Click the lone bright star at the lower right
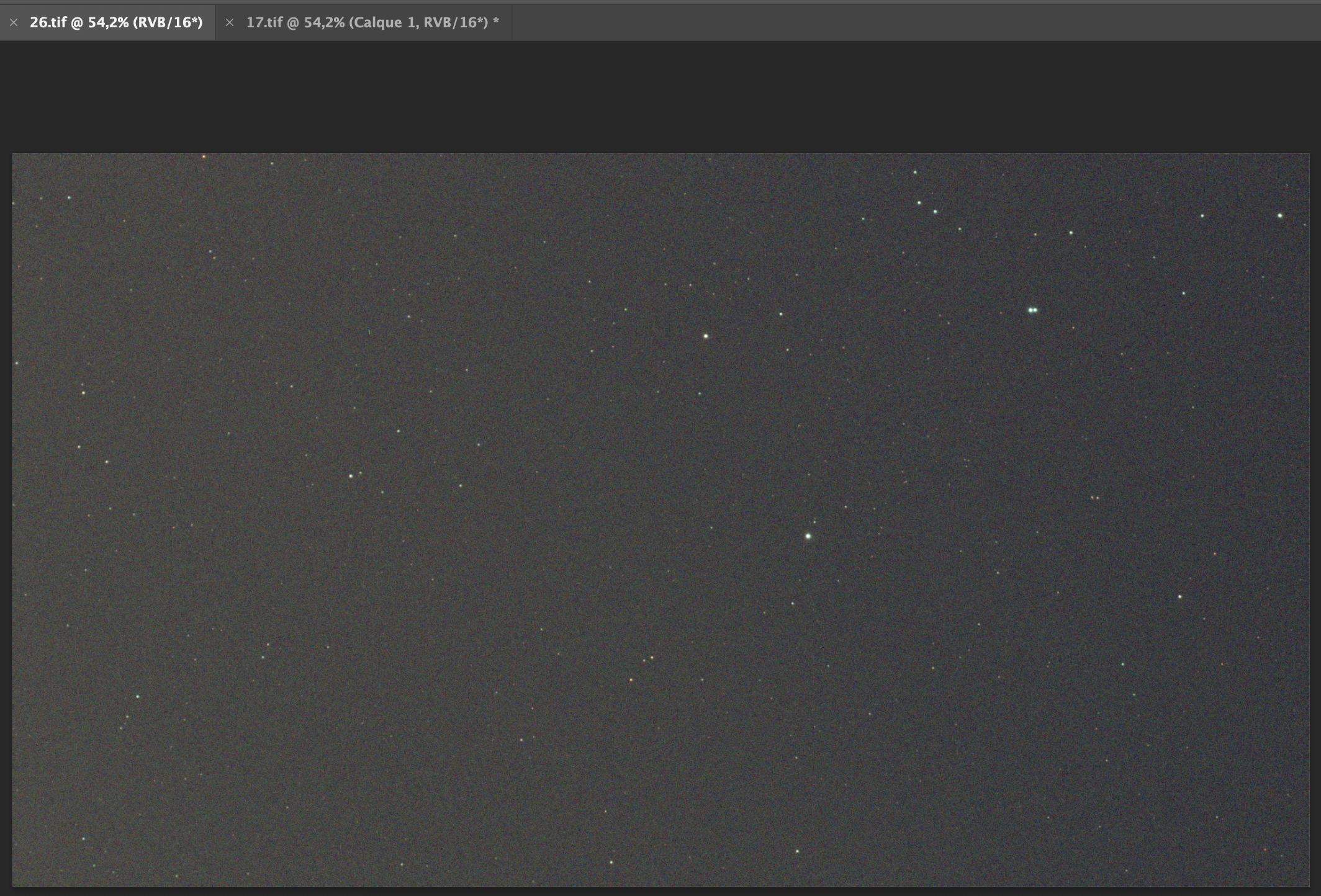This screenshot has width=1321, height=896. click(1179, 597)
